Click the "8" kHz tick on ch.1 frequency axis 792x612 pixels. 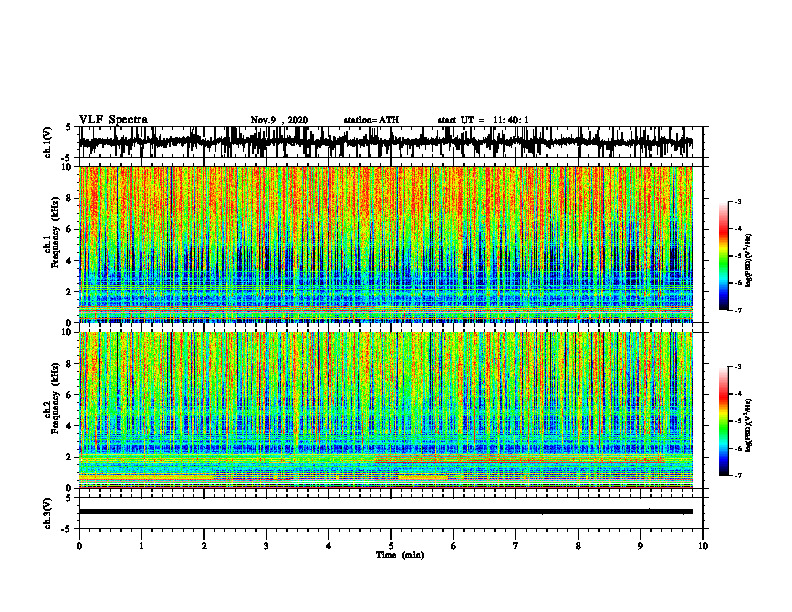pyautogui.click(x=71, y=198)
